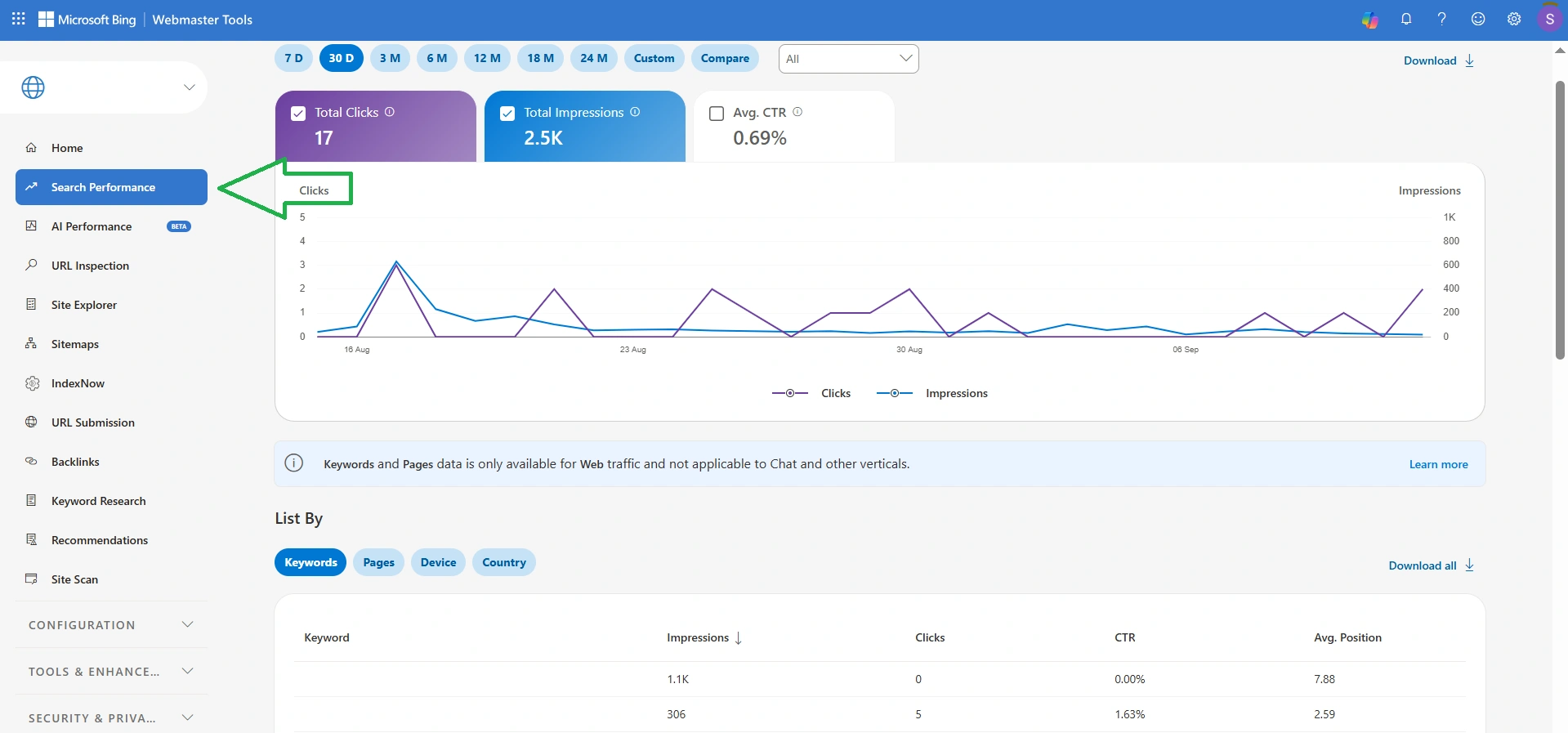Open the settings gear icon

click(1514, 19)
